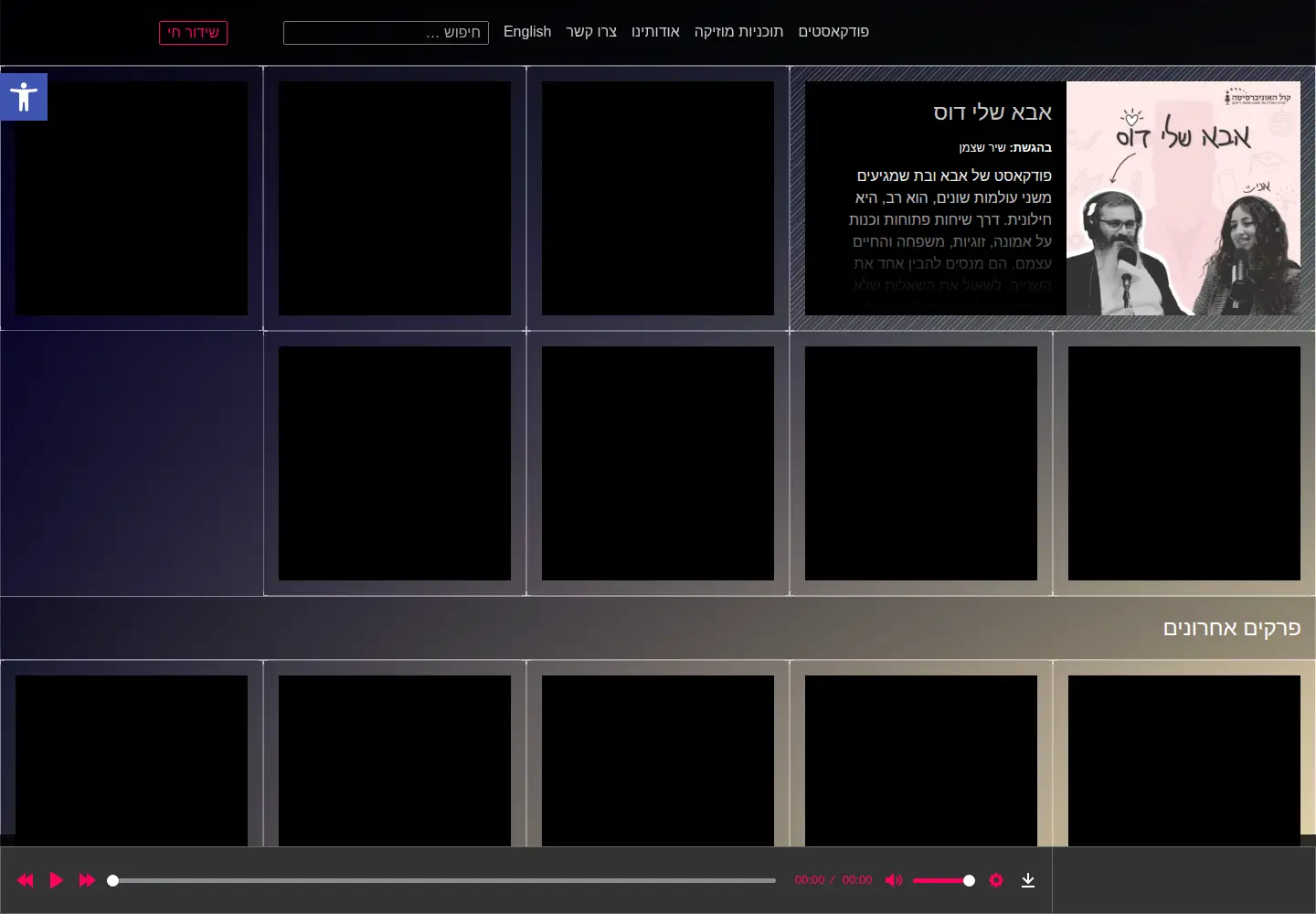This screenshot has width=1316, height=914.
Task: Rewind the audio player
Action: (x=26, y=880)
